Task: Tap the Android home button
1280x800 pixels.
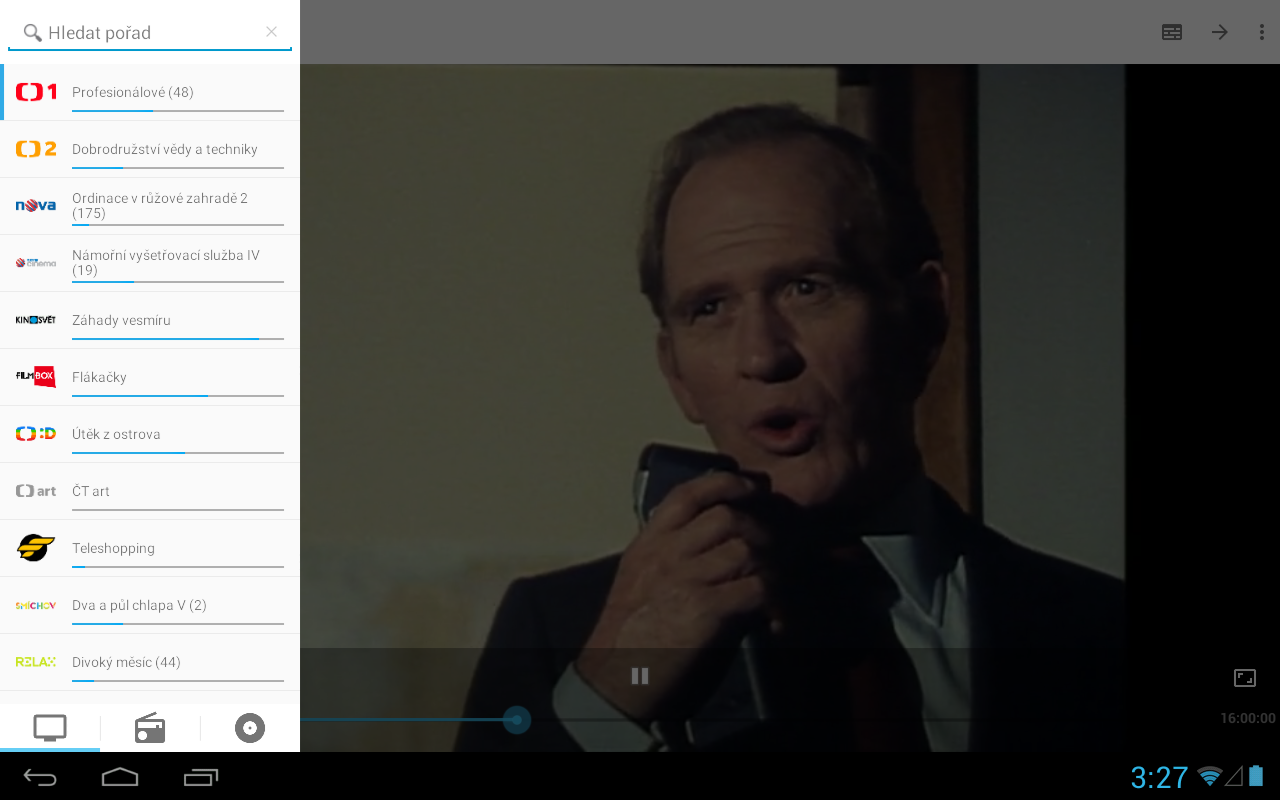Action: 120,776
